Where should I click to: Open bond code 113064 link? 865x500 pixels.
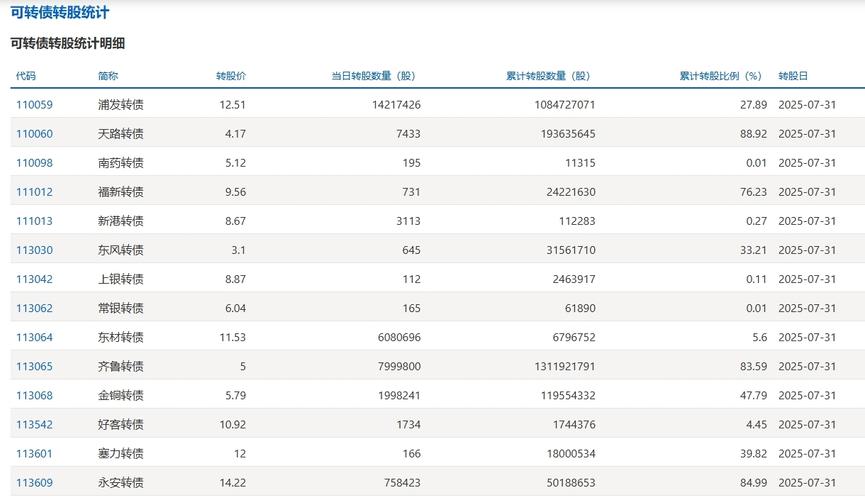click(x=34, y=338)
